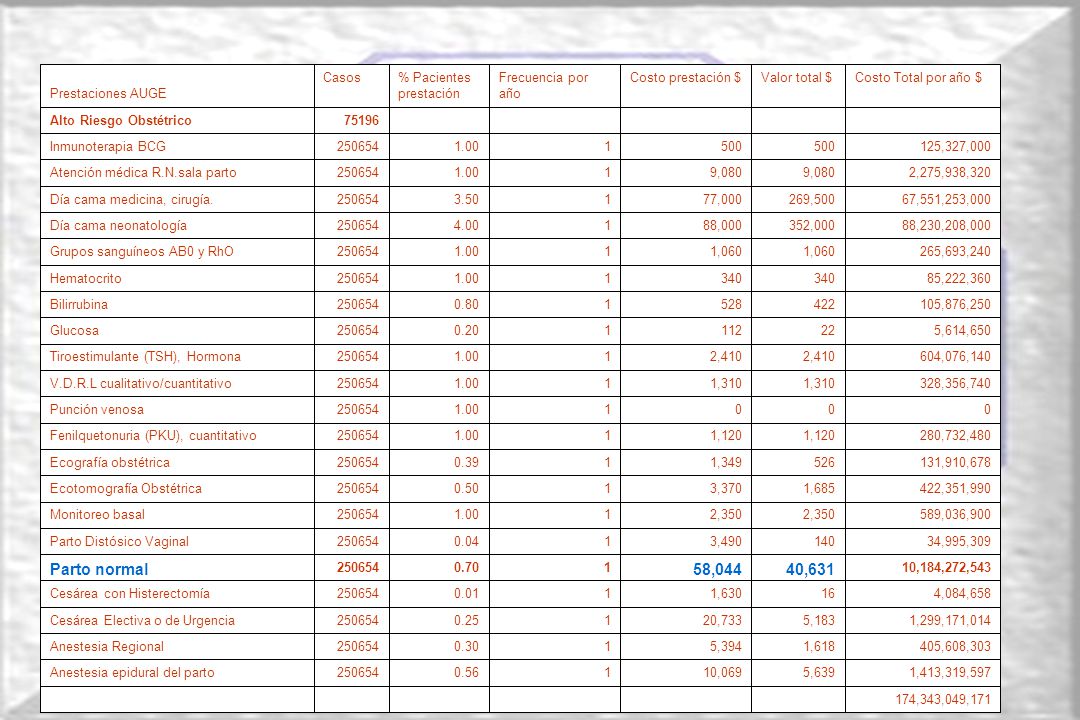Viewport: 1080px width, 720px height.
Task: Select the 'Glucosa' row label
Action: [x=74, y=330]
